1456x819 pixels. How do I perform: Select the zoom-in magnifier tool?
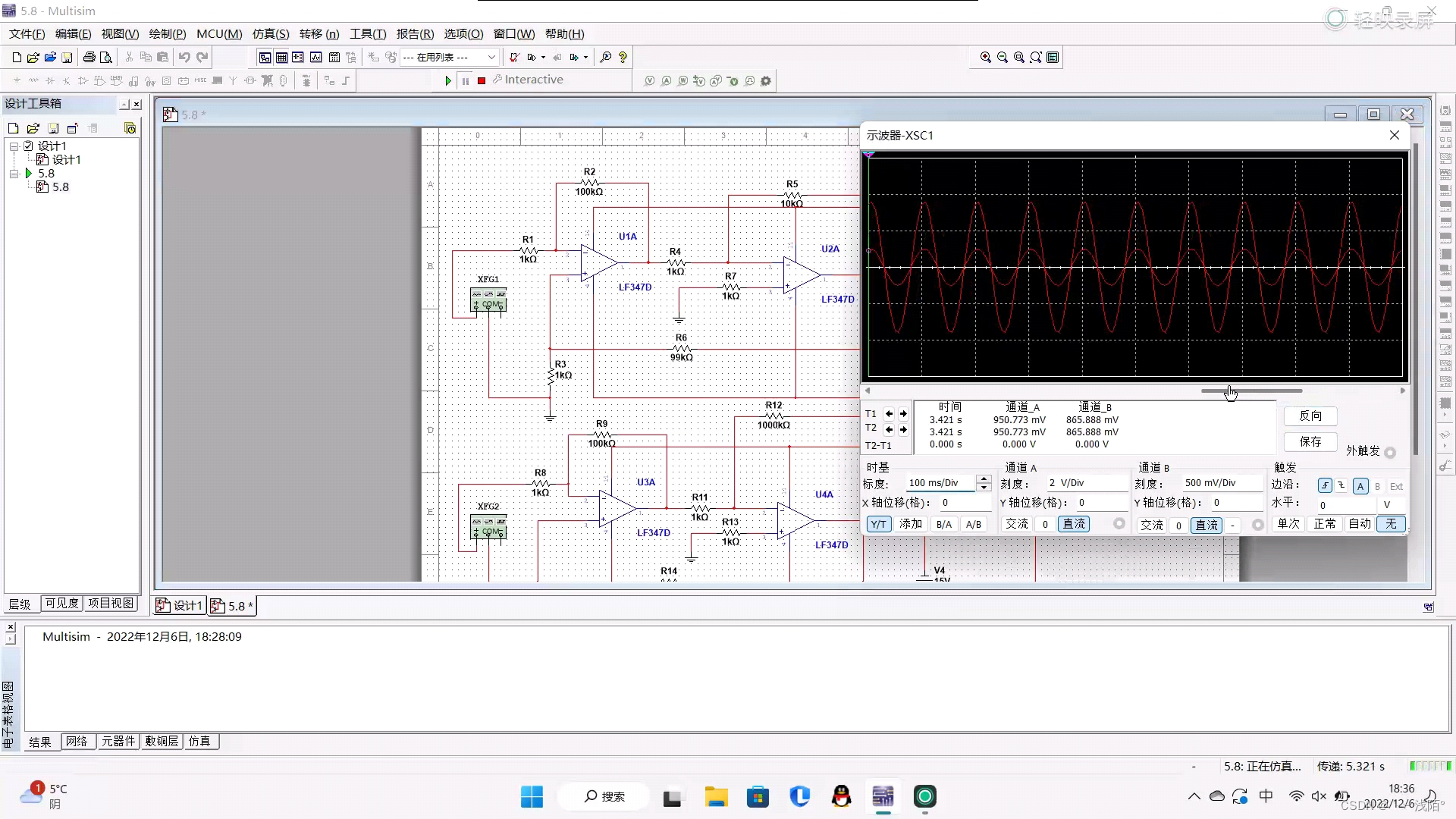(x=985, y=57)
